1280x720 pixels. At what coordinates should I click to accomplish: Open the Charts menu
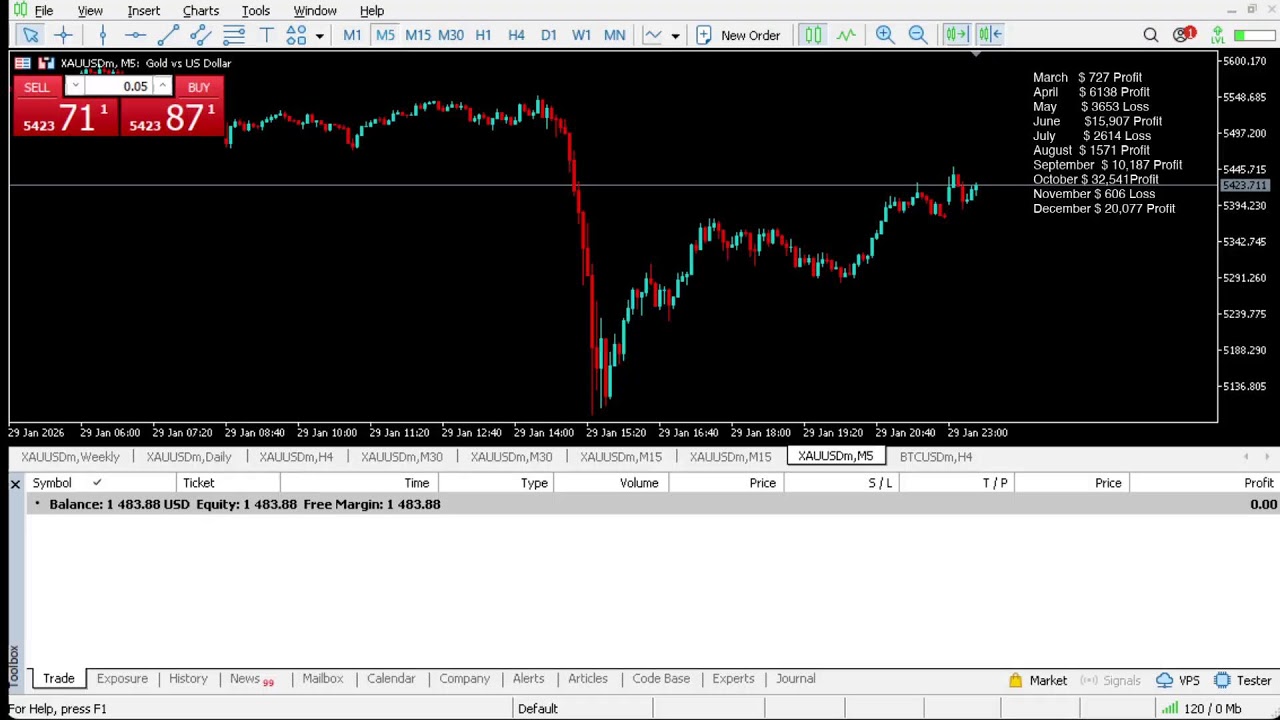pos(201,11)
